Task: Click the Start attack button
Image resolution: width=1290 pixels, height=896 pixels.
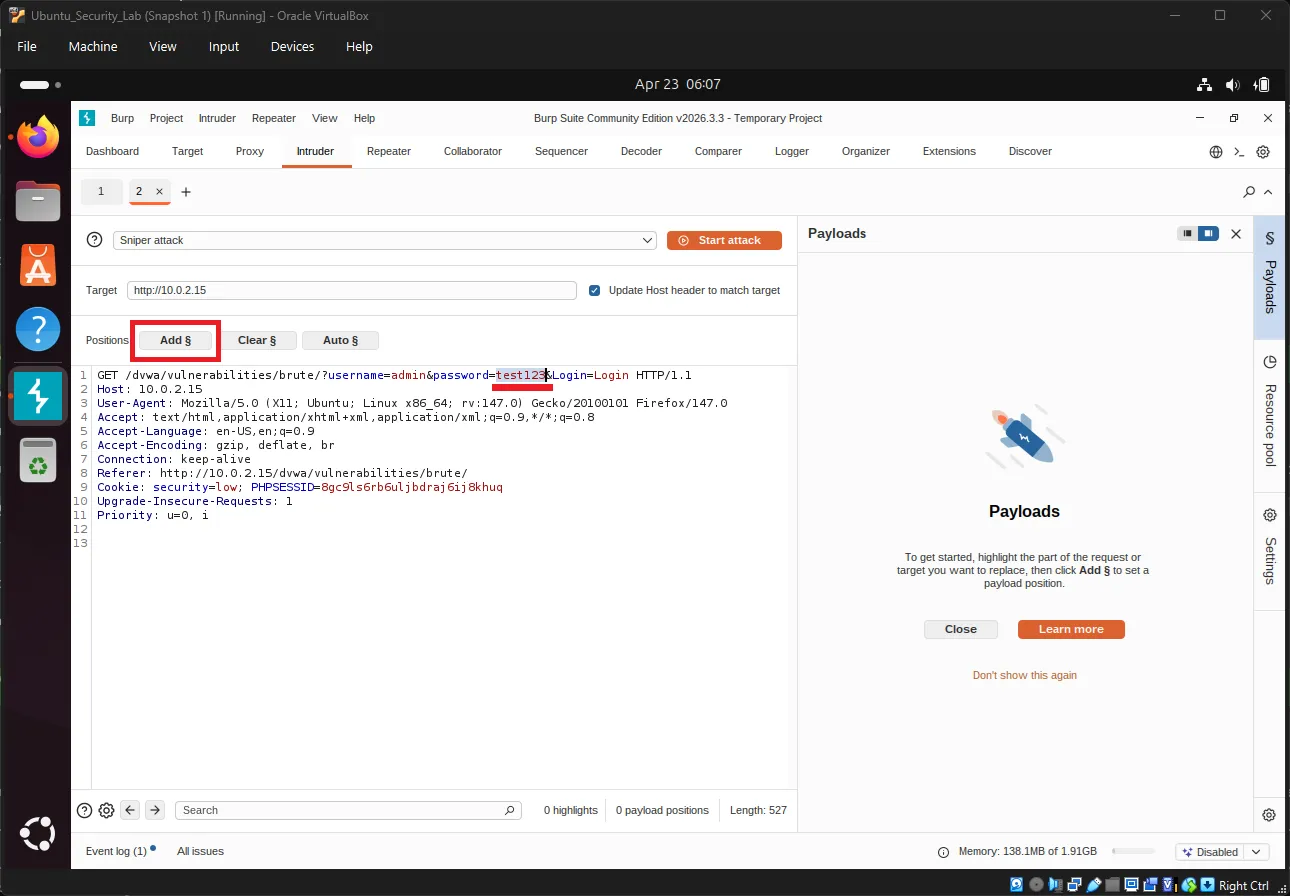Action: (x=724, y=240)
